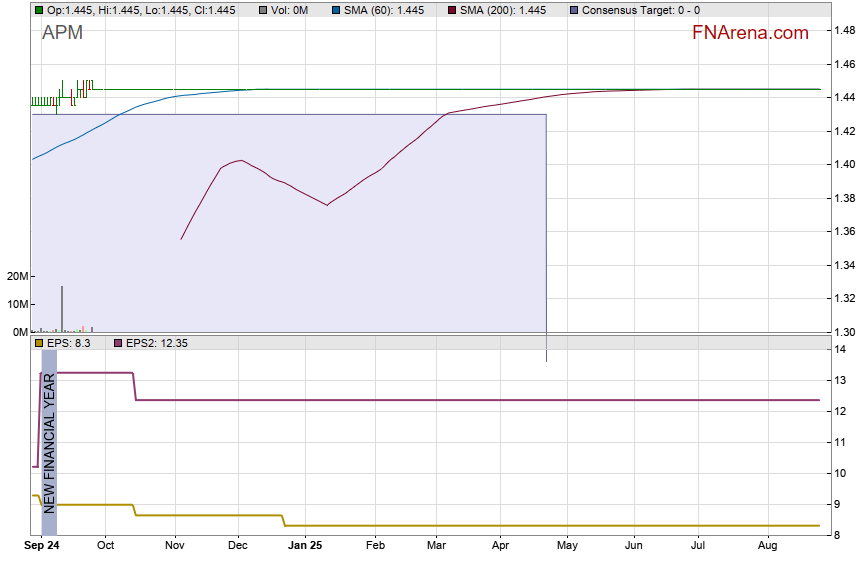Click the purple Consensus Target legend swatch
The width and height of the screenshot is (859, 566).
573,10
